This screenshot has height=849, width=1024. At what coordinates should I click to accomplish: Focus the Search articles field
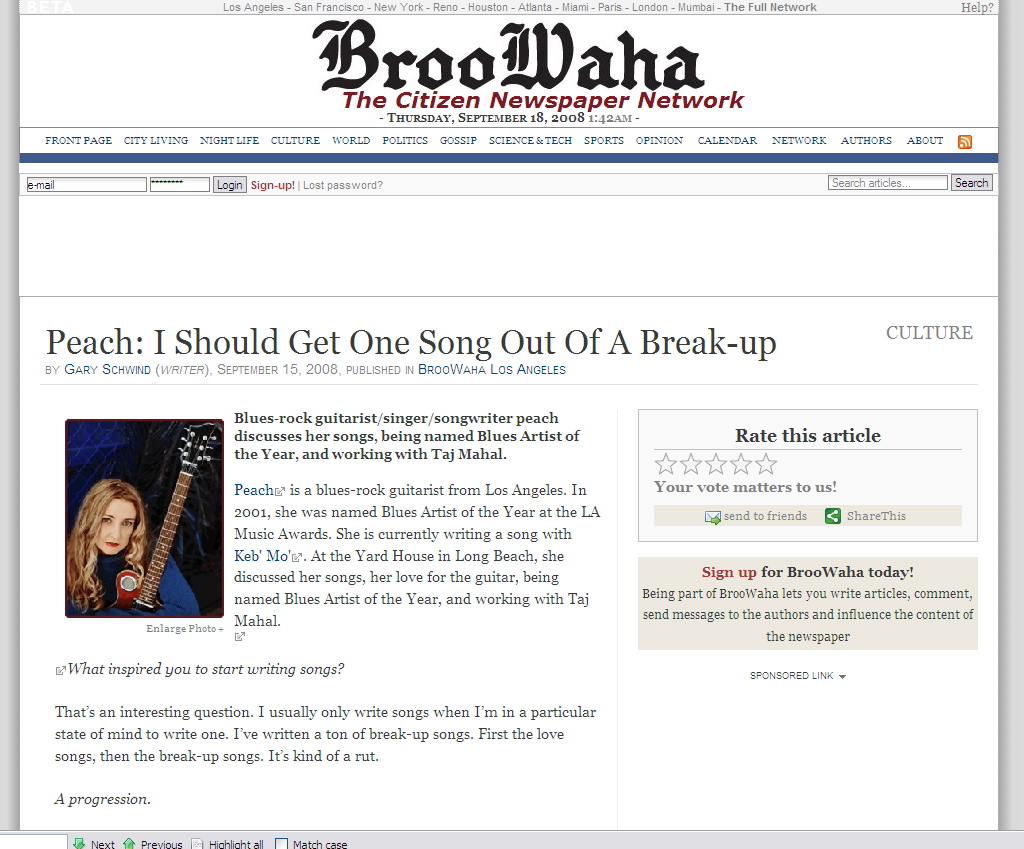pos(888,183)
